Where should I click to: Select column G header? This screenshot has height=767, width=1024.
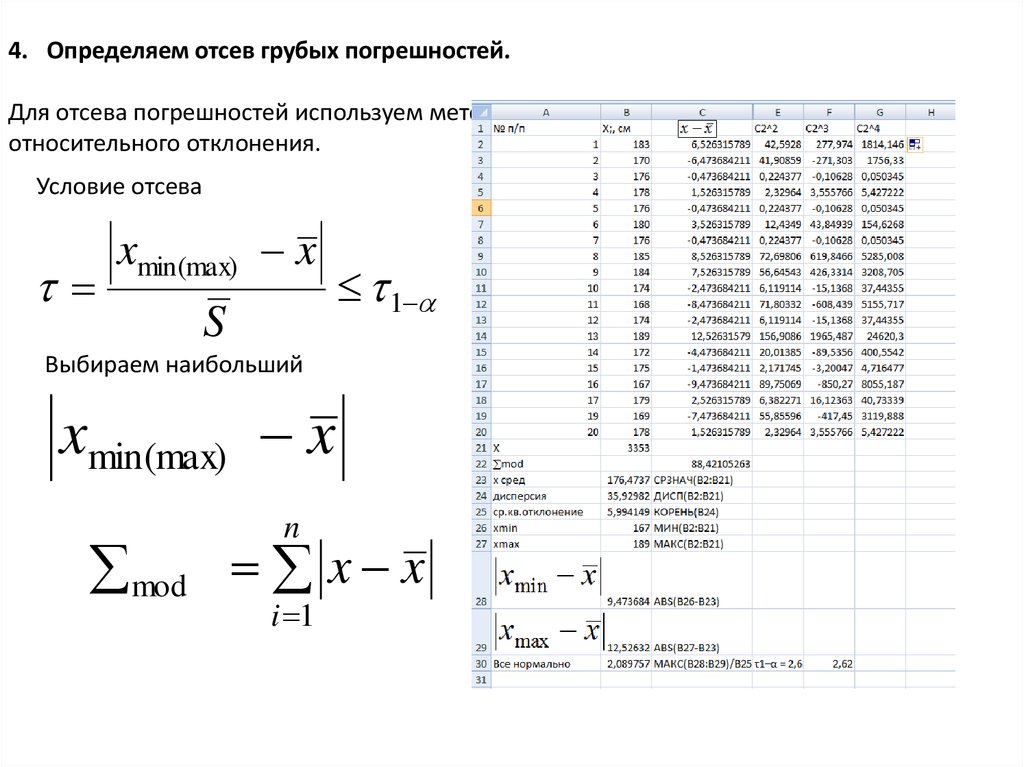coord(879,112)
